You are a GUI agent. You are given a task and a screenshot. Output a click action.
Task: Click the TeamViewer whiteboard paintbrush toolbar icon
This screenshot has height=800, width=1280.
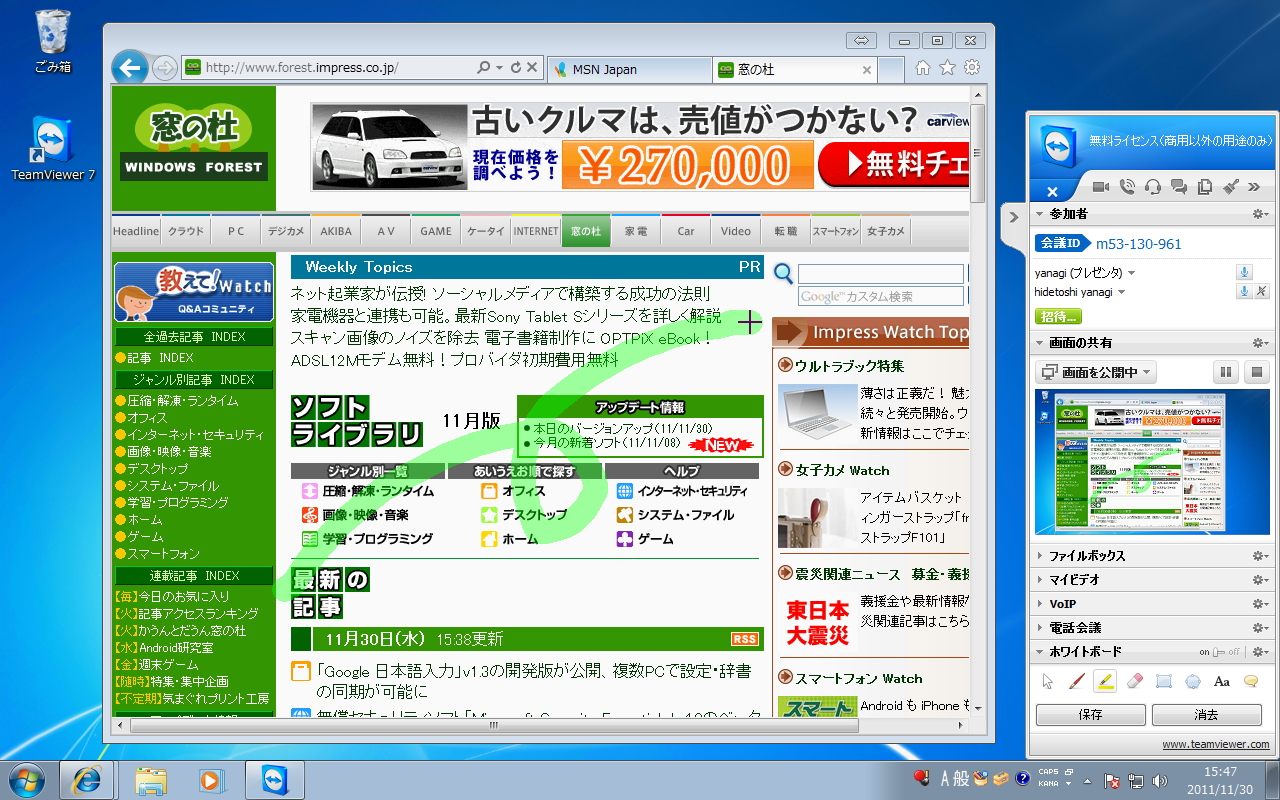click(1231, 186)
